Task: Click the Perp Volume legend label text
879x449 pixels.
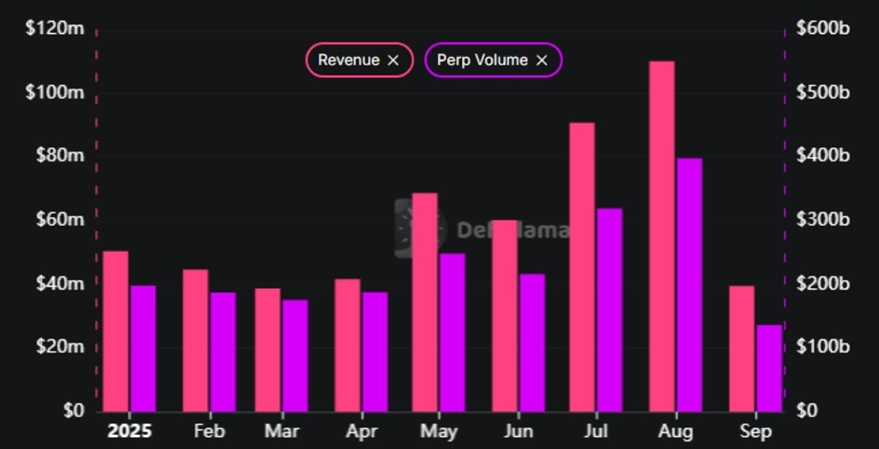Action: [x=482, y=60]
